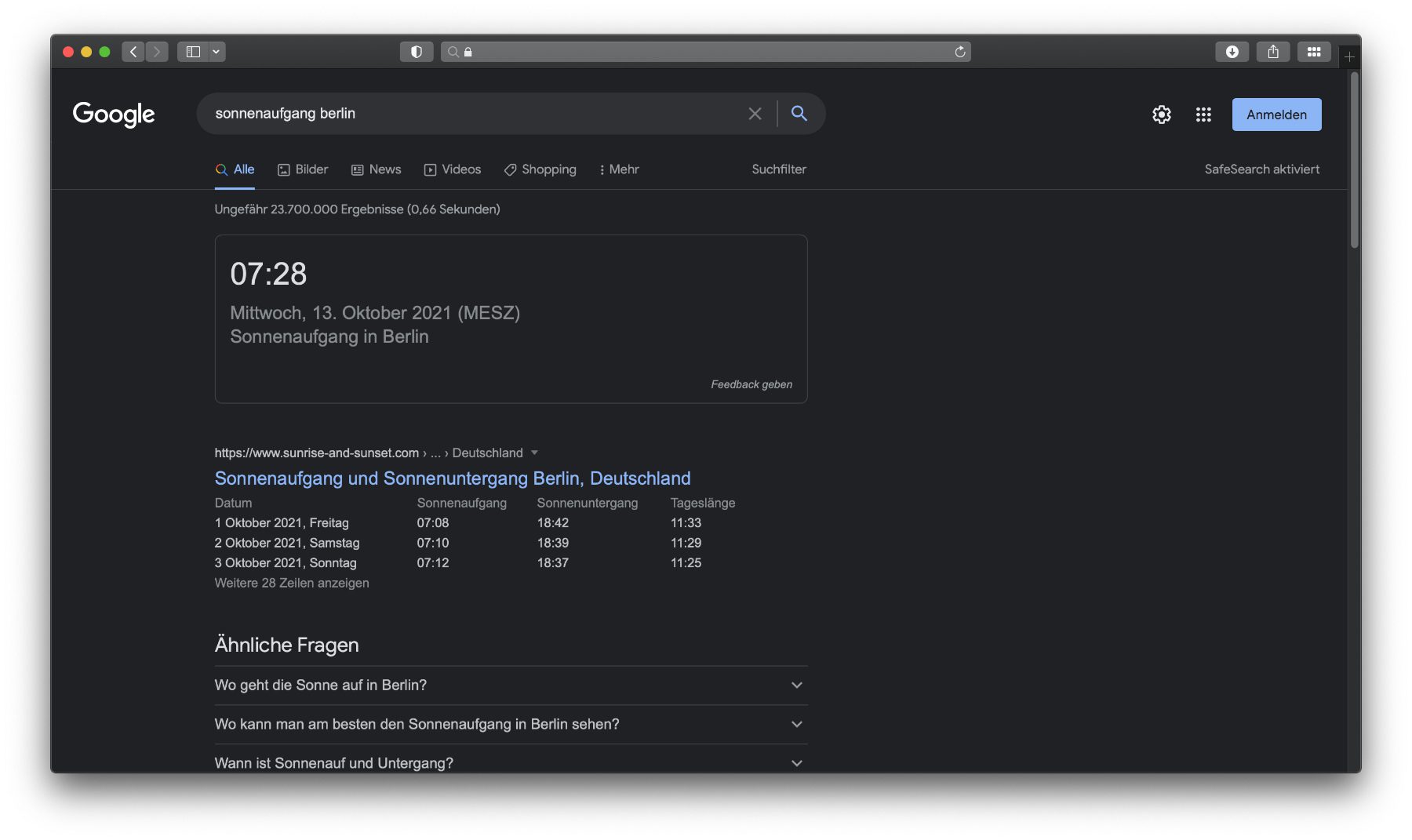The image size is (1412, 840).
Task: Open the sidebar options dropdown arrow
Action: pyautogui.click(x=216, y=52)
